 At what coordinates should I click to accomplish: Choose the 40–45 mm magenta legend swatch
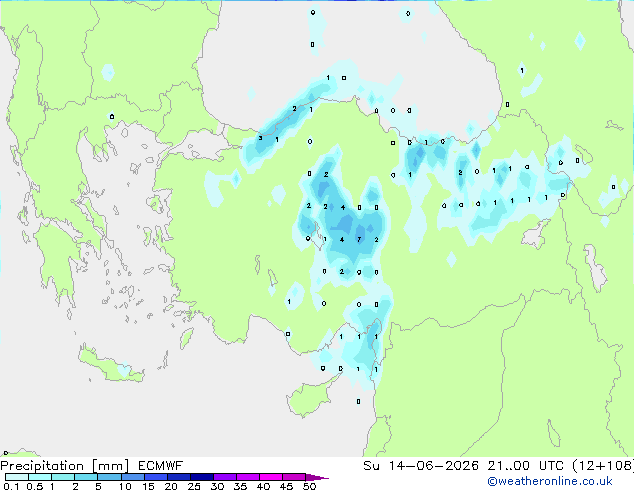[271, 477]
